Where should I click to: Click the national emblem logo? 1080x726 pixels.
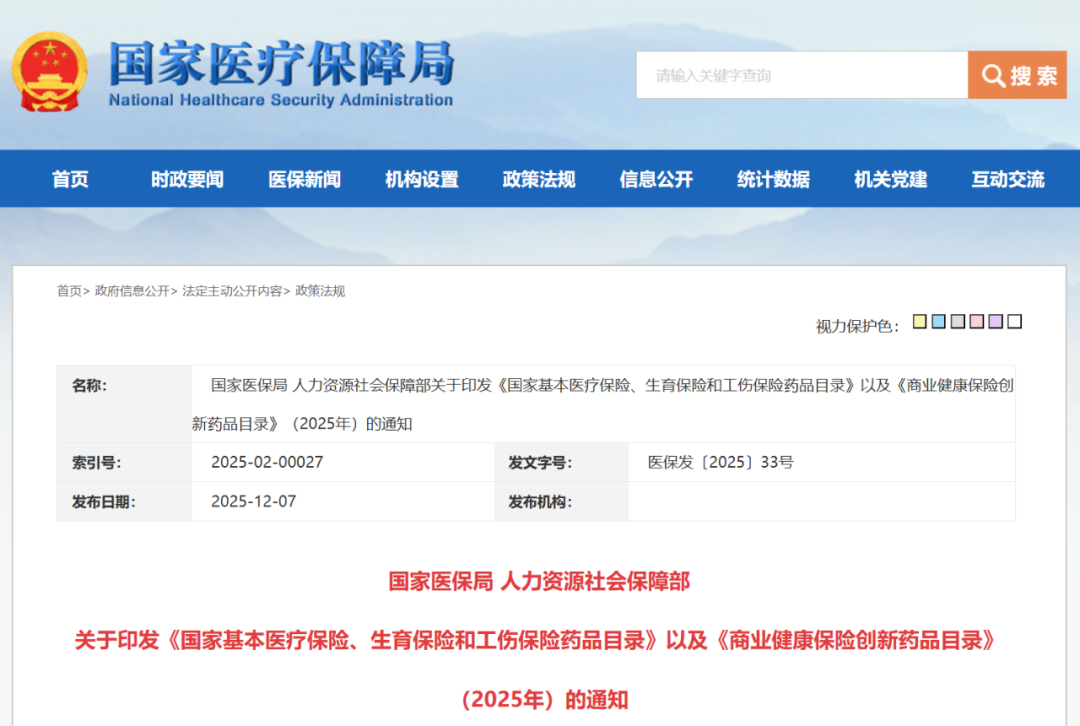(x=52, y=72)
